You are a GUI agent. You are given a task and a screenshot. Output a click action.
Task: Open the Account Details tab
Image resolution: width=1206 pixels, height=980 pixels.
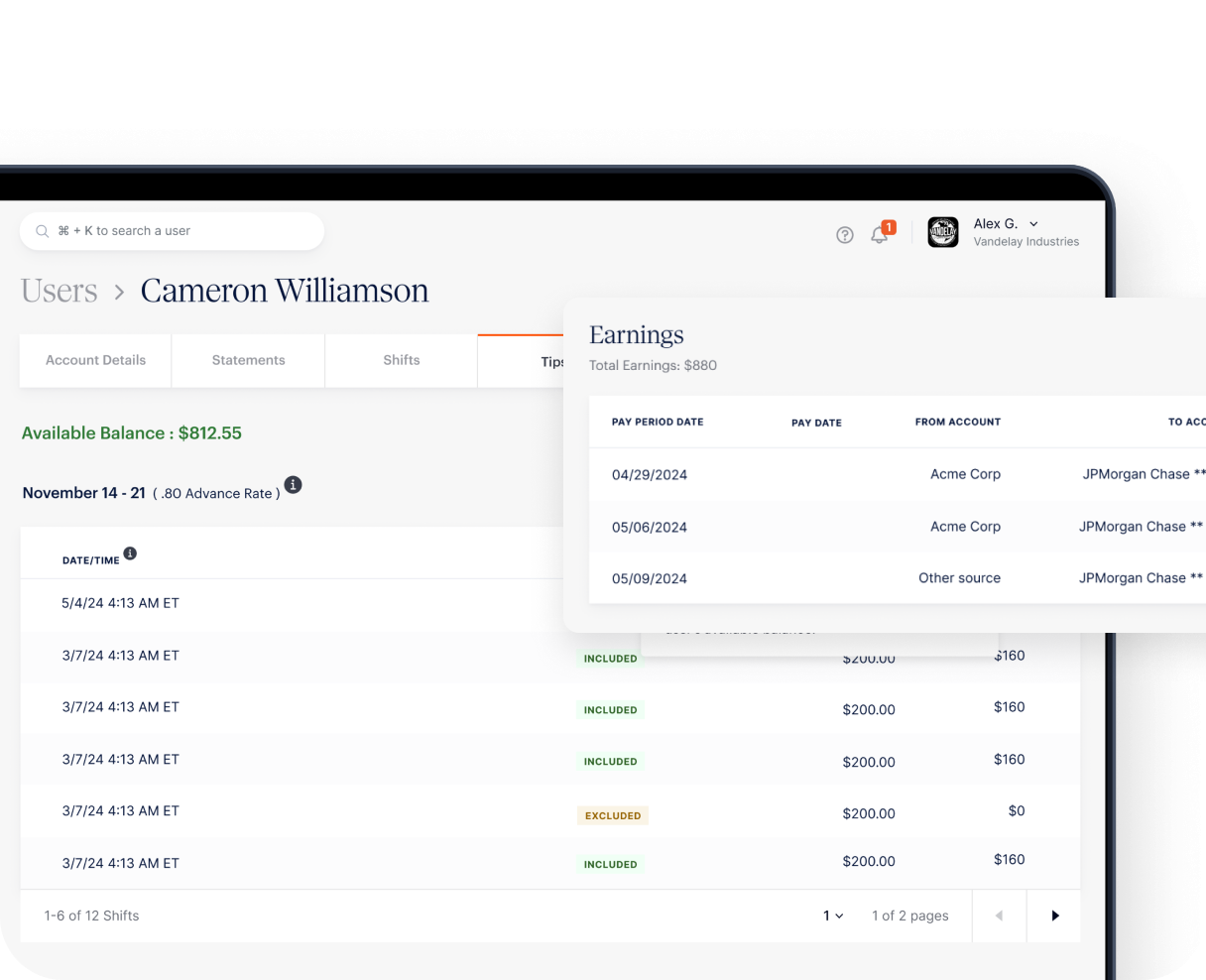(95, 360)
